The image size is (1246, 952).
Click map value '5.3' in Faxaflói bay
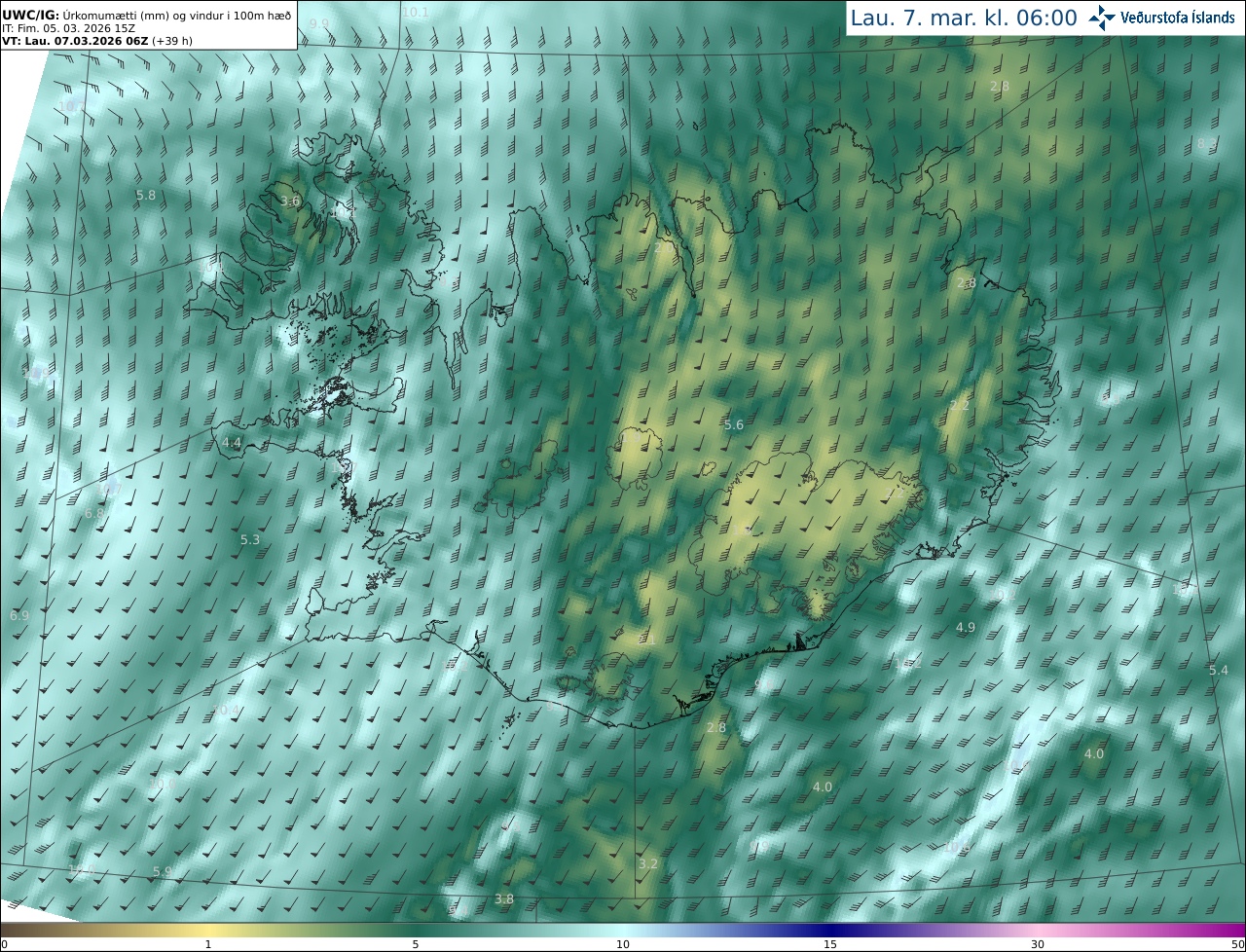pos(250,540)
